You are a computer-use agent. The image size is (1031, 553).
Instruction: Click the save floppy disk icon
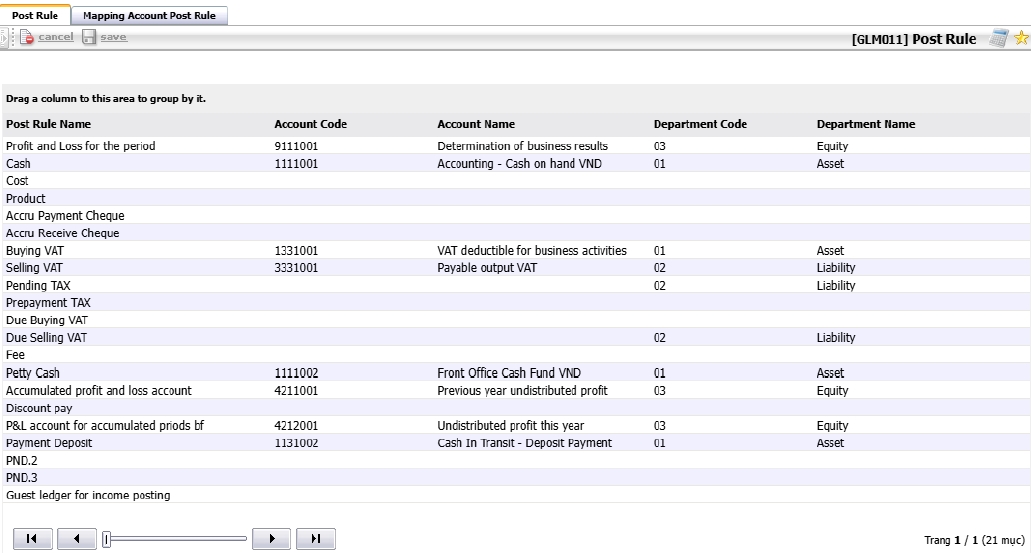pyautogui.click(x=89, y=38)
